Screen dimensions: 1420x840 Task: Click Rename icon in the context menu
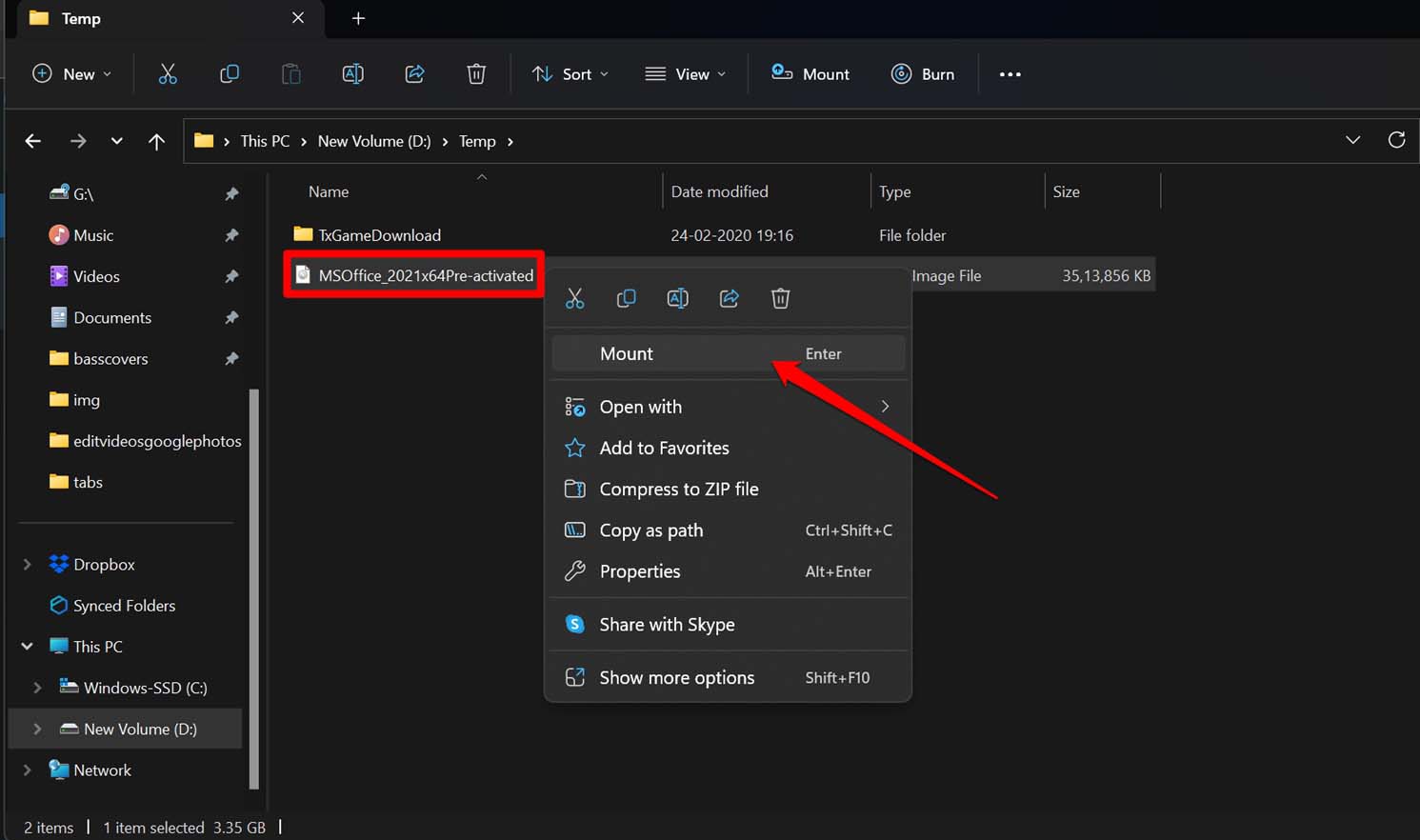677,299
